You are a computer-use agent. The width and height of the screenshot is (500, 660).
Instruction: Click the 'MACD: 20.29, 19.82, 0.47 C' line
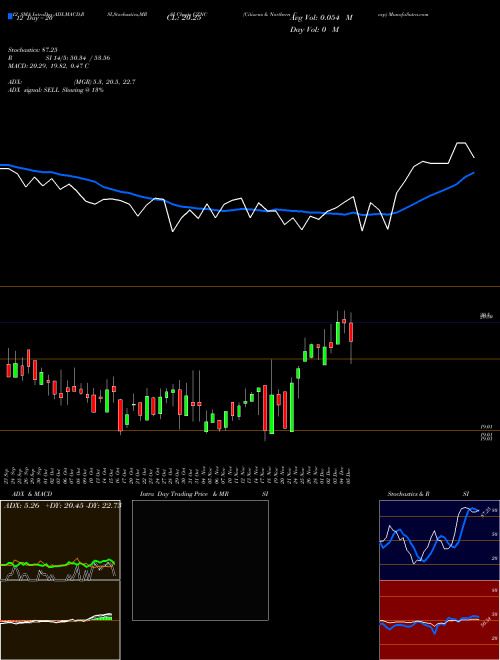point(48,66)
